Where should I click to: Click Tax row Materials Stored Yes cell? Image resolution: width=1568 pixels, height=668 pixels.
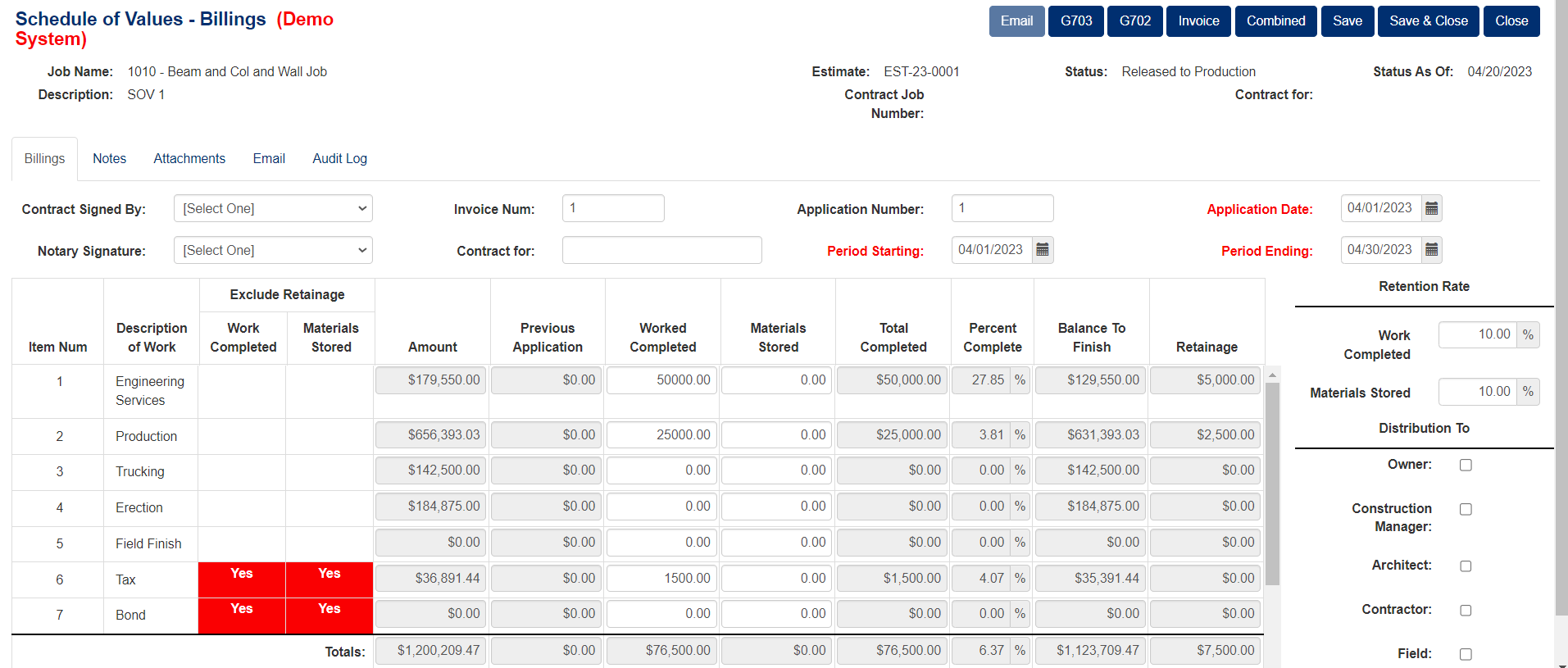[330, 579]
